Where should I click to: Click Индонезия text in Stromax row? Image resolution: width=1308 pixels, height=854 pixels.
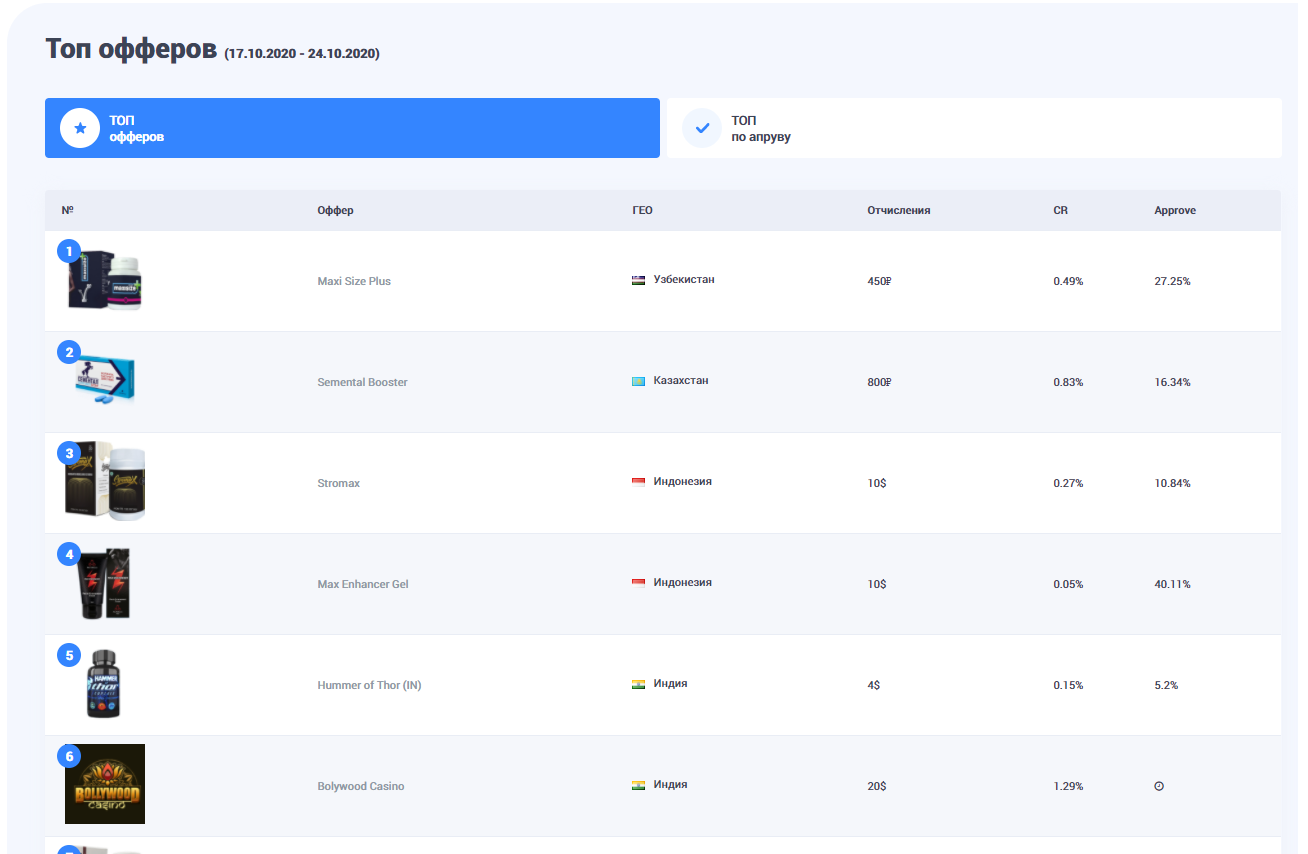(683, 481)
